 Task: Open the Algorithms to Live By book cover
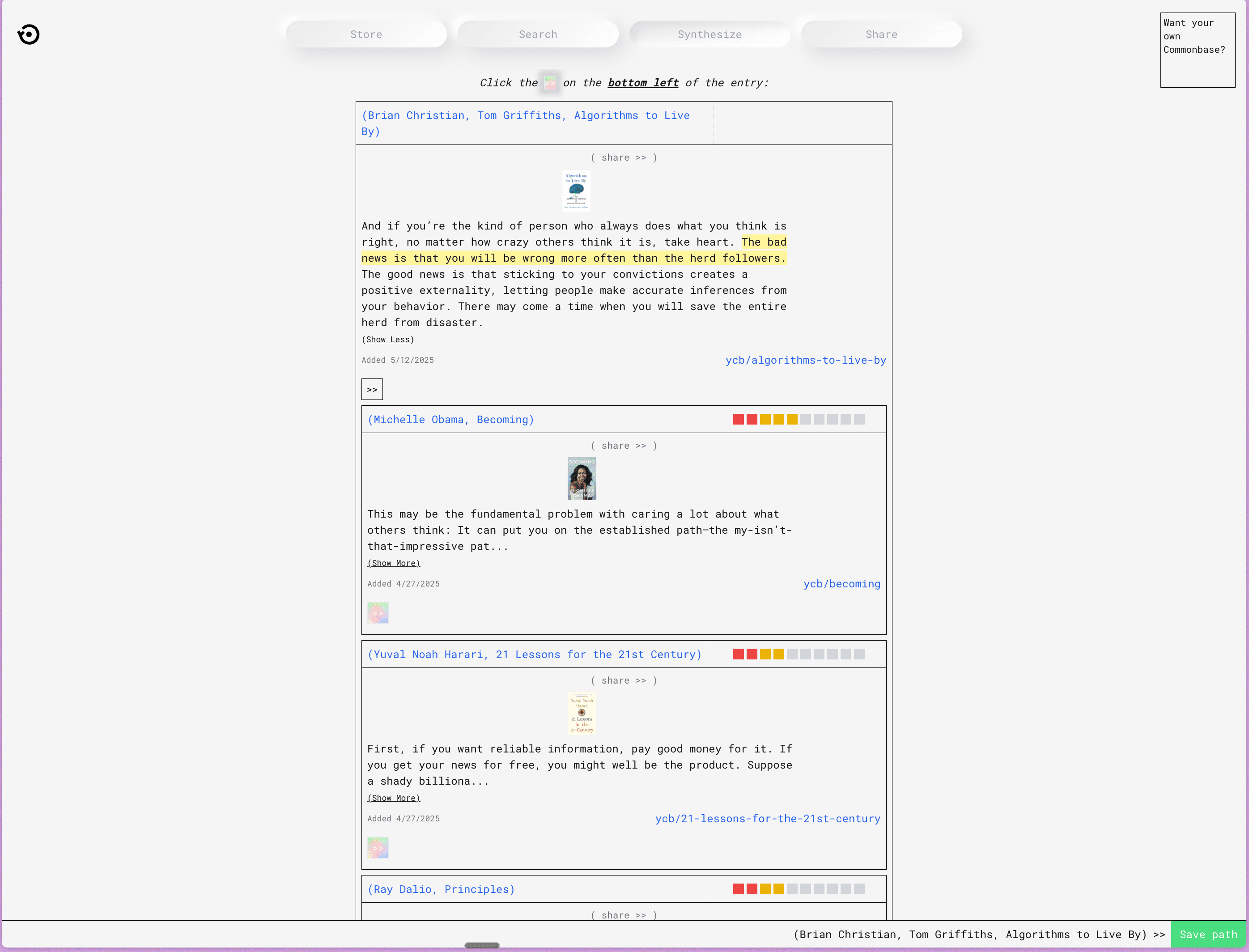coord(576,191)
